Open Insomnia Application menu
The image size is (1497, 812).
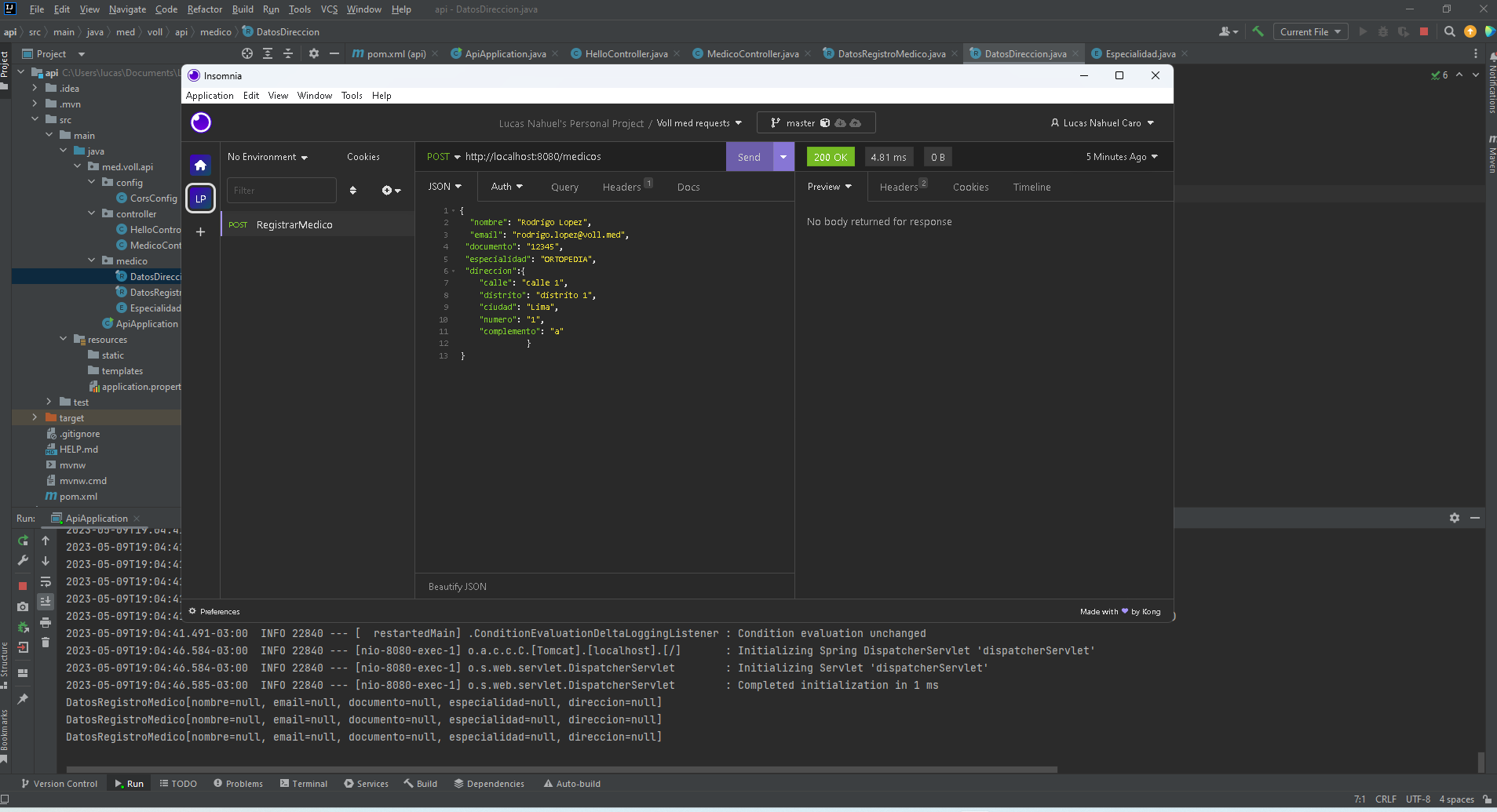pos(210,96)
